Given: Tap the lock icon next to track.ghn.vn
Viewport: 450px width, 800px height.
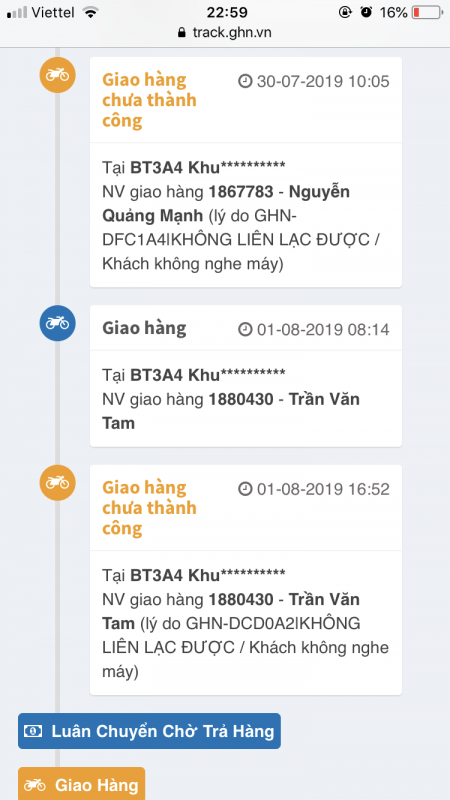Looking at the screenshot, I should tap(182, 33).
